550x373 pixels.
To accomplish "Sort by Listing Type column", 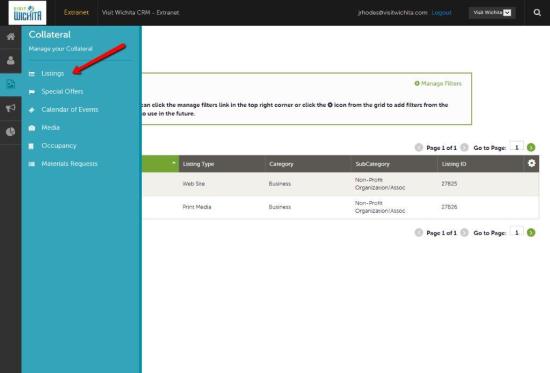I will pyautogui.click(x=199, y=164).
